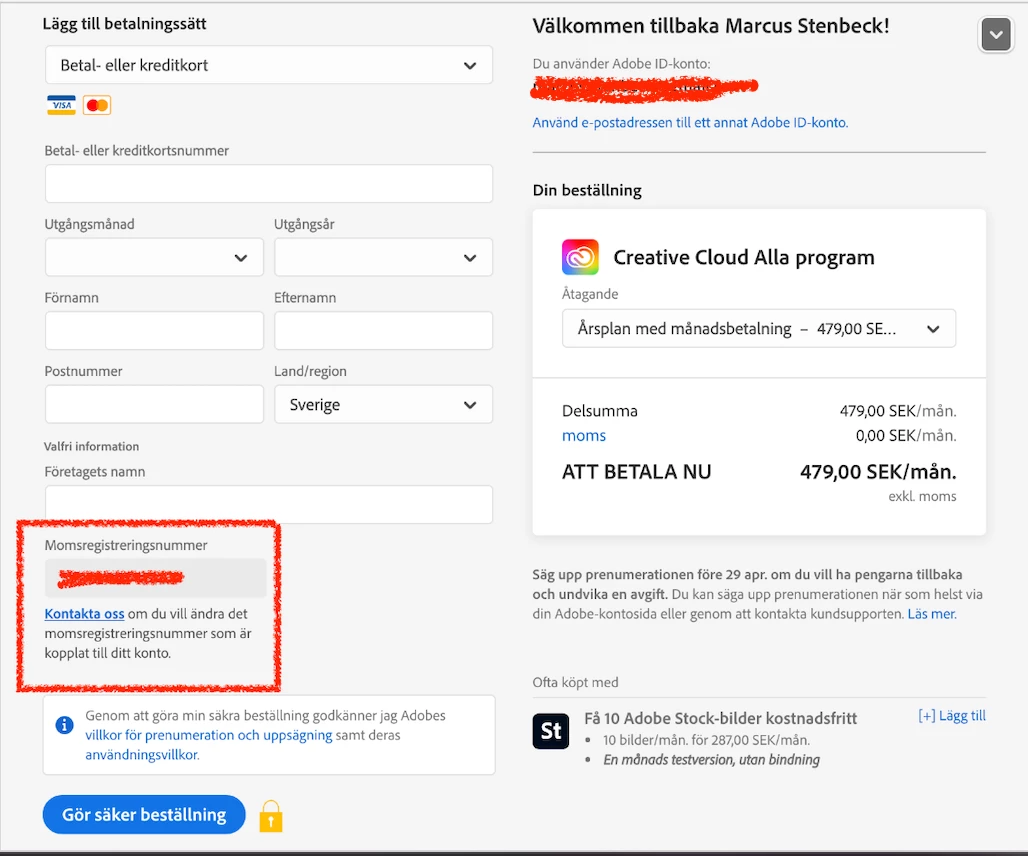Image resolution: width=1028 pixels, height=856 pixels.
Task: Open the Läs mer link
Action: pyautogui.click(x=932, y=614)
